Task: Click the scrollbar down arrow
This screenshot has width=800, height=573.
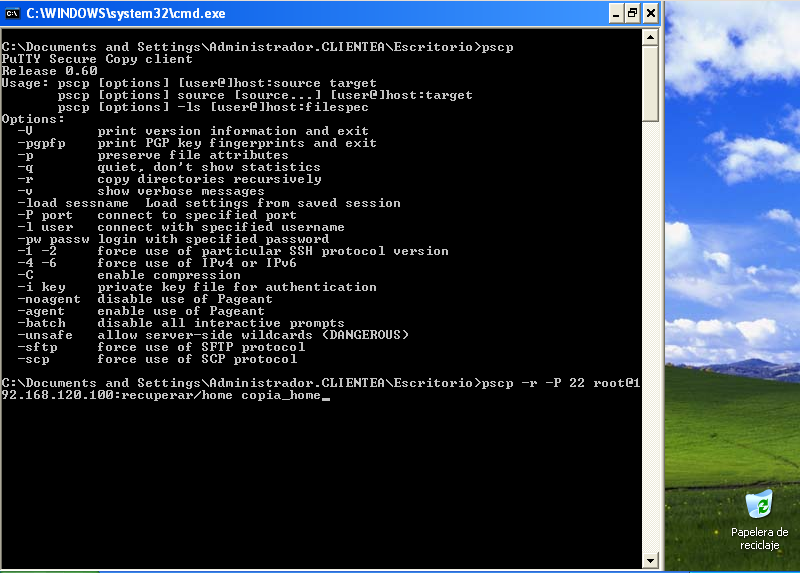Action: point(650,560)
